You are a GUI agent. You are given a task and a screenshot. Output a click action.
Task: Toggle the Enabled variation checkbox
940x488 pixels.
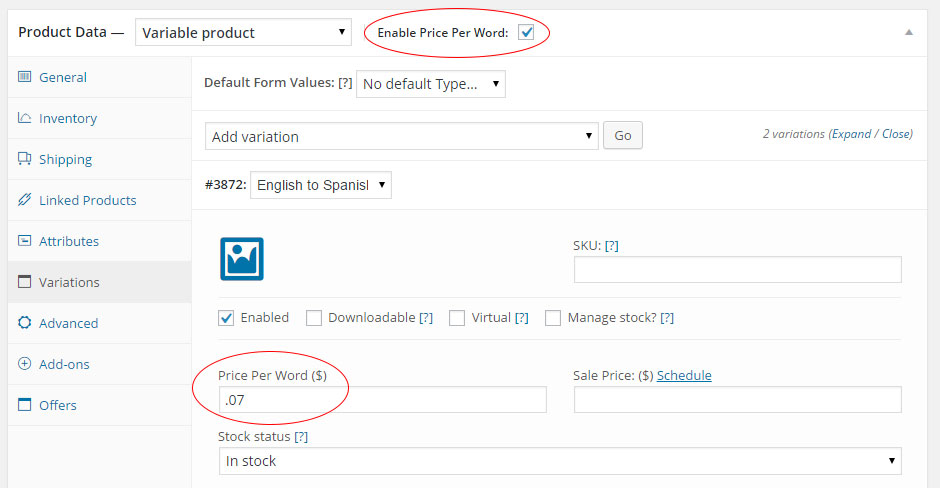point(226,318)
